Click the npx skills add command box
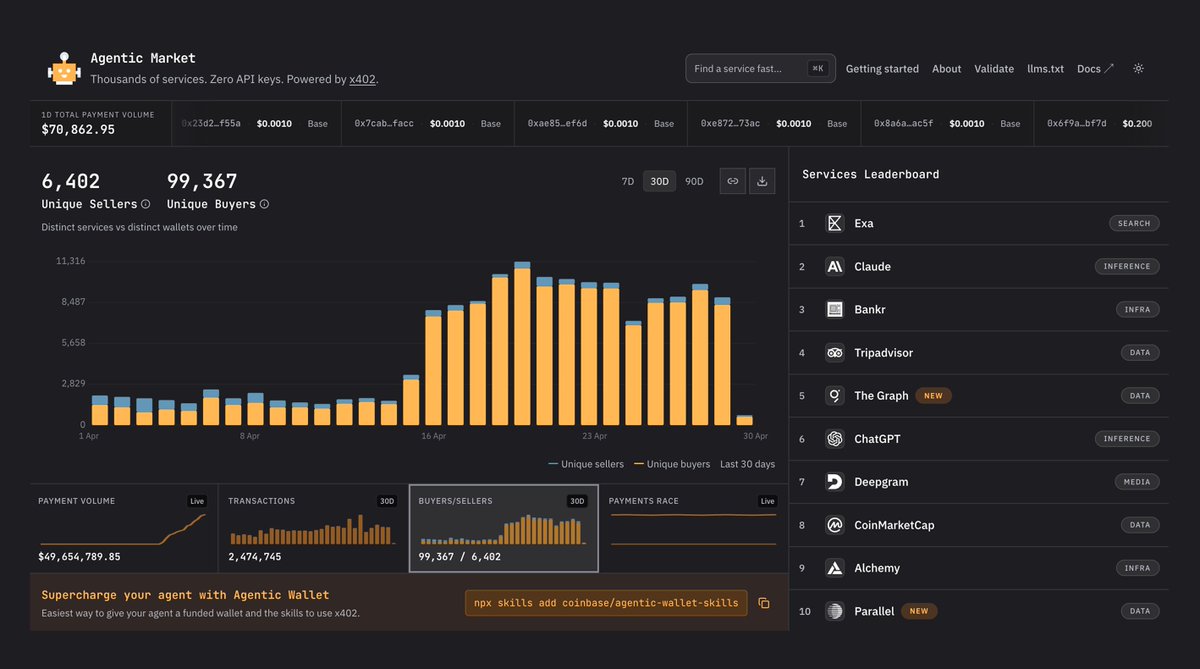Screen dimensions: 1200x669 [x=606, y=603]
